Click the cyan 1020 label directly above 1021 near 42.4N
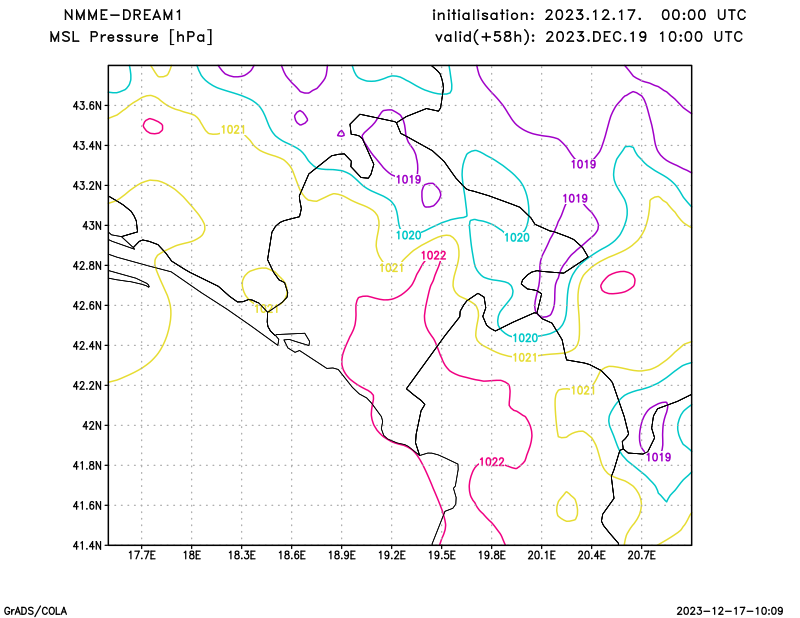This screenshot has height=618, width=800. tap(525, 338)
